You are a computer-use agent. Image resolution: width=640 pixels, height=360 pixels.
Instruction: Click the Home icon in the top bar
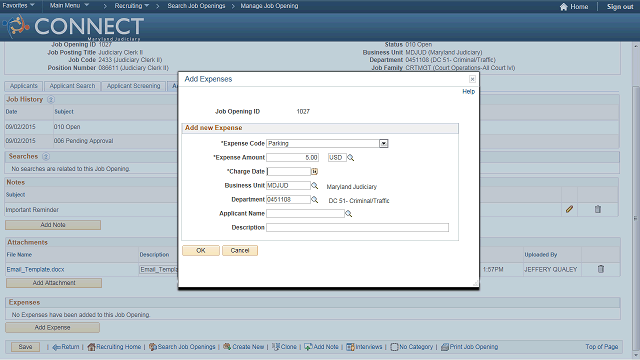coord(564,7)
